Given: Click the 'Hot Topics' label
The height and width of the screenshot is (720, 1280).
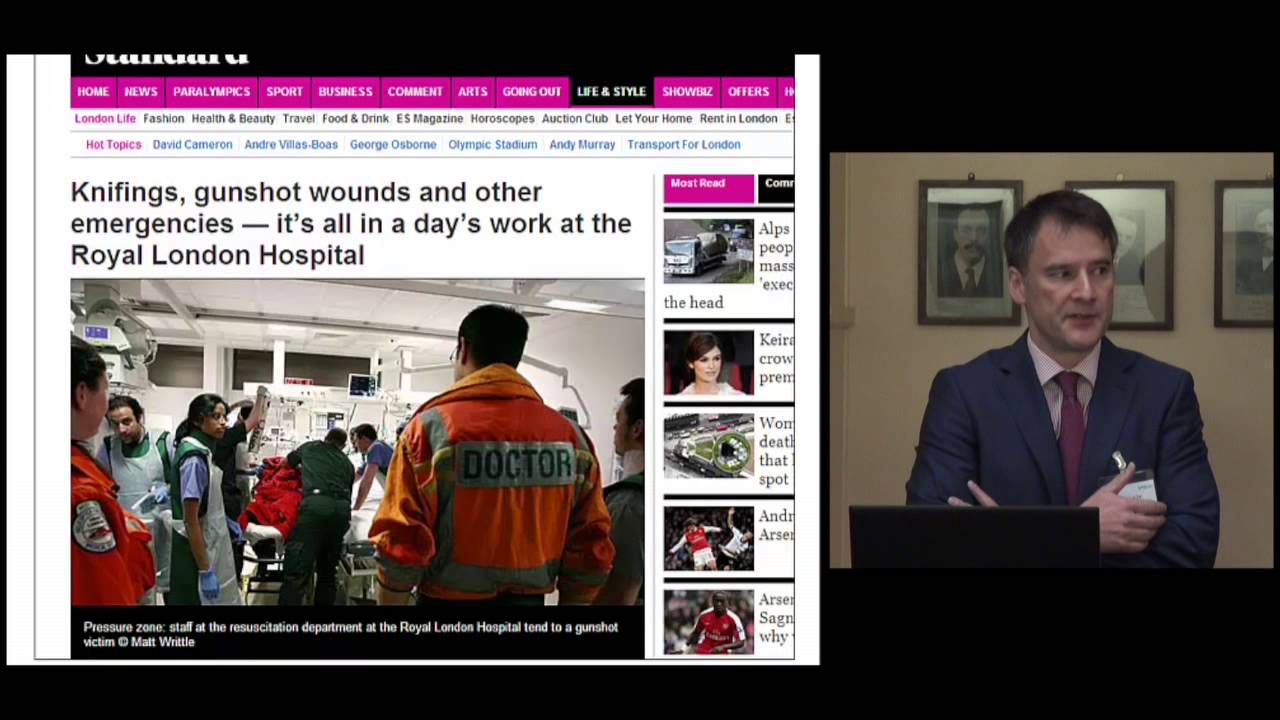Looking at the screenshot, I should [113, 144].
